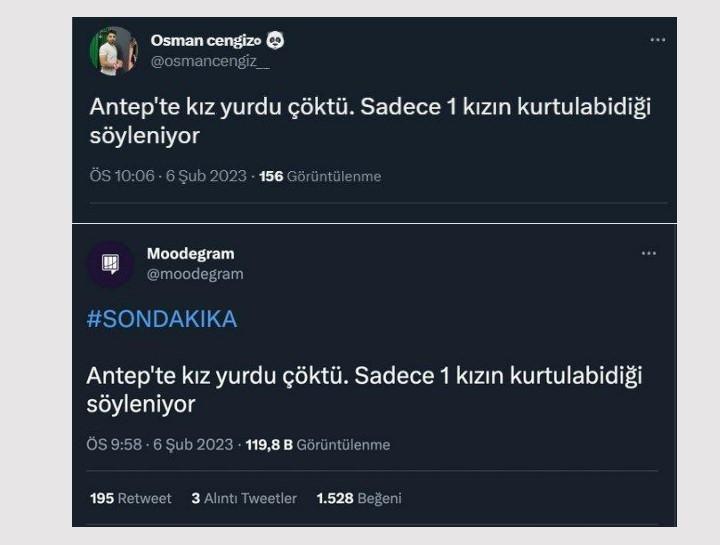Open the more options menu on Osman cengiz's tweet

657,40
